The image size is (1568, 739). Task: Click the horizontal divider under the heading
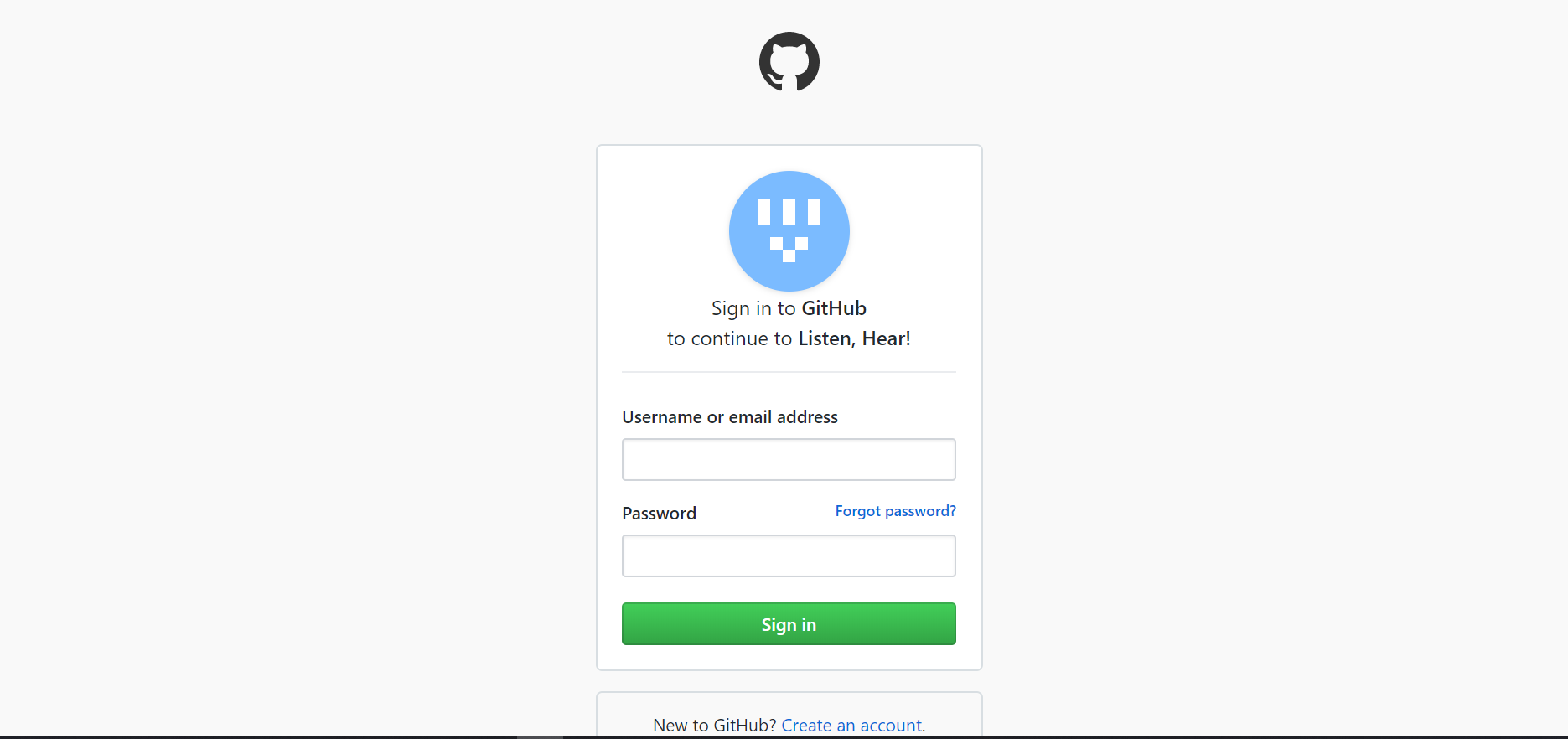tap(789, 372)
